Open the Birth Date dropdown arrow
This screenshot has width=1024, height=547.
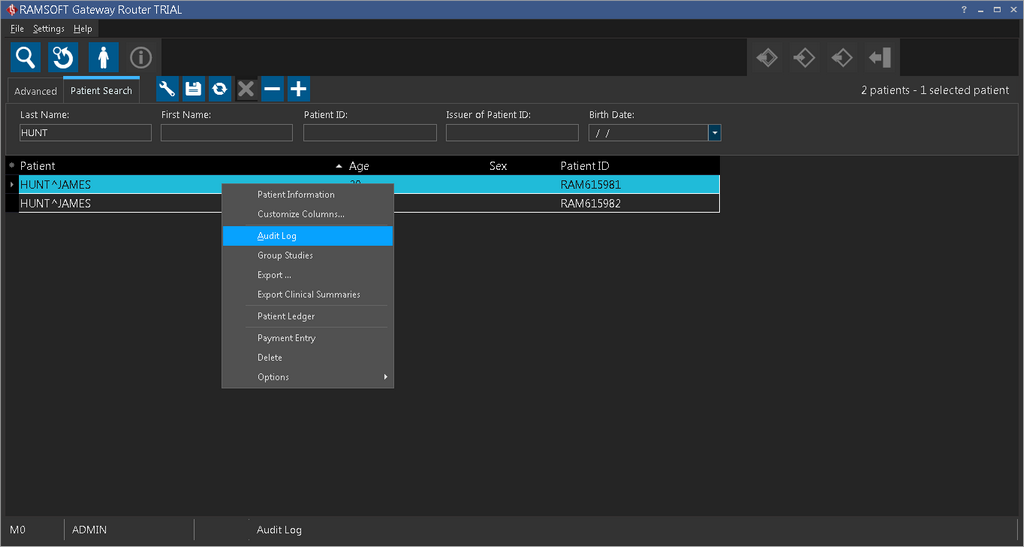pos(714,132)
